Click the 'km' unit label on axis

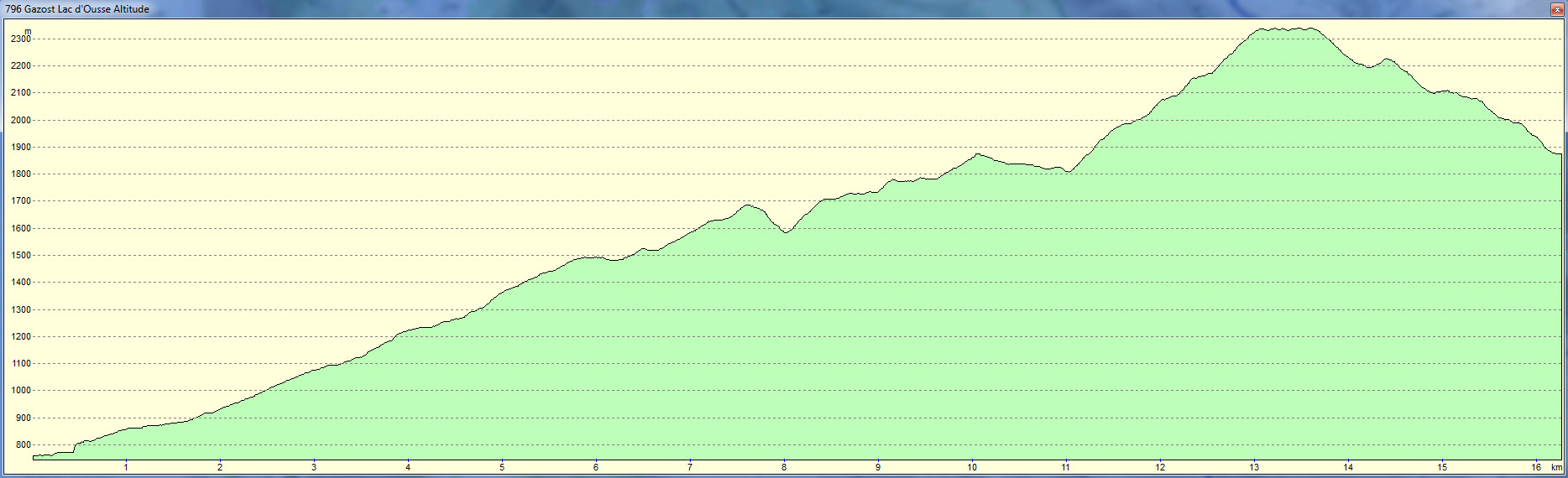point(1556,467)
